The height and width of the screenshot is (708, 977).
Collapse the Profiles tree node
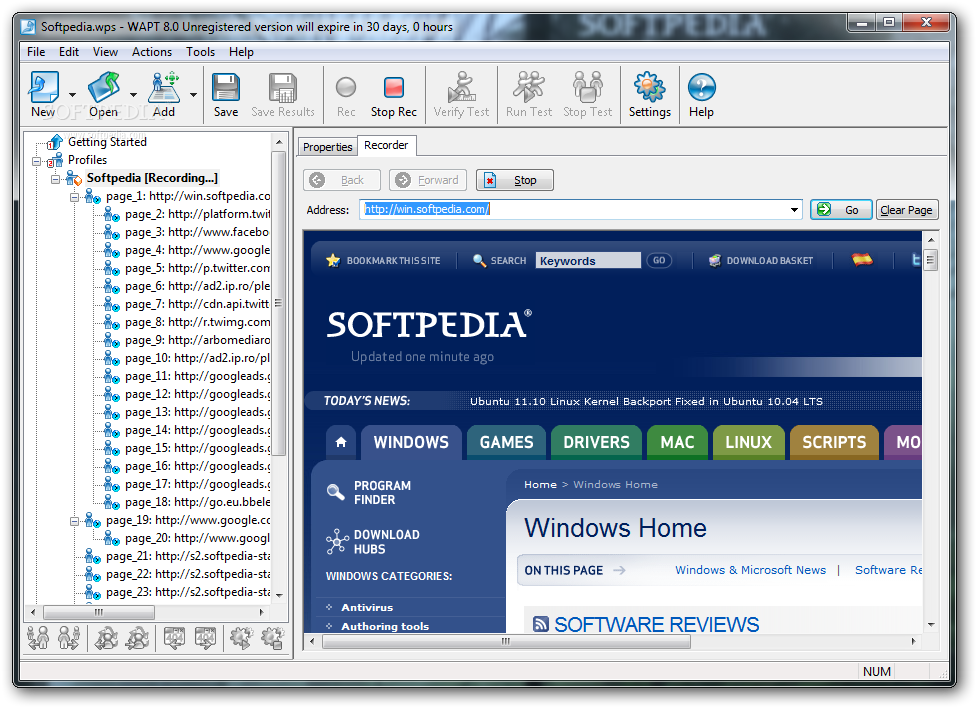point(36,162)
